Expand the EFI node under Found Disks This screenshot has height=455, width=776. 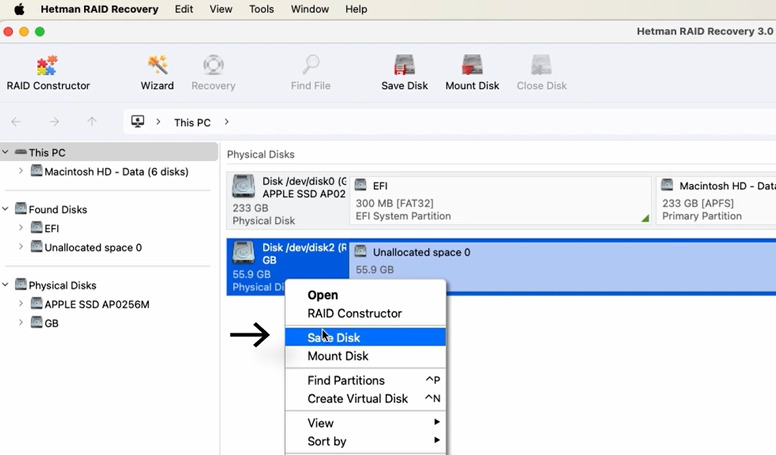coord(21,228)
